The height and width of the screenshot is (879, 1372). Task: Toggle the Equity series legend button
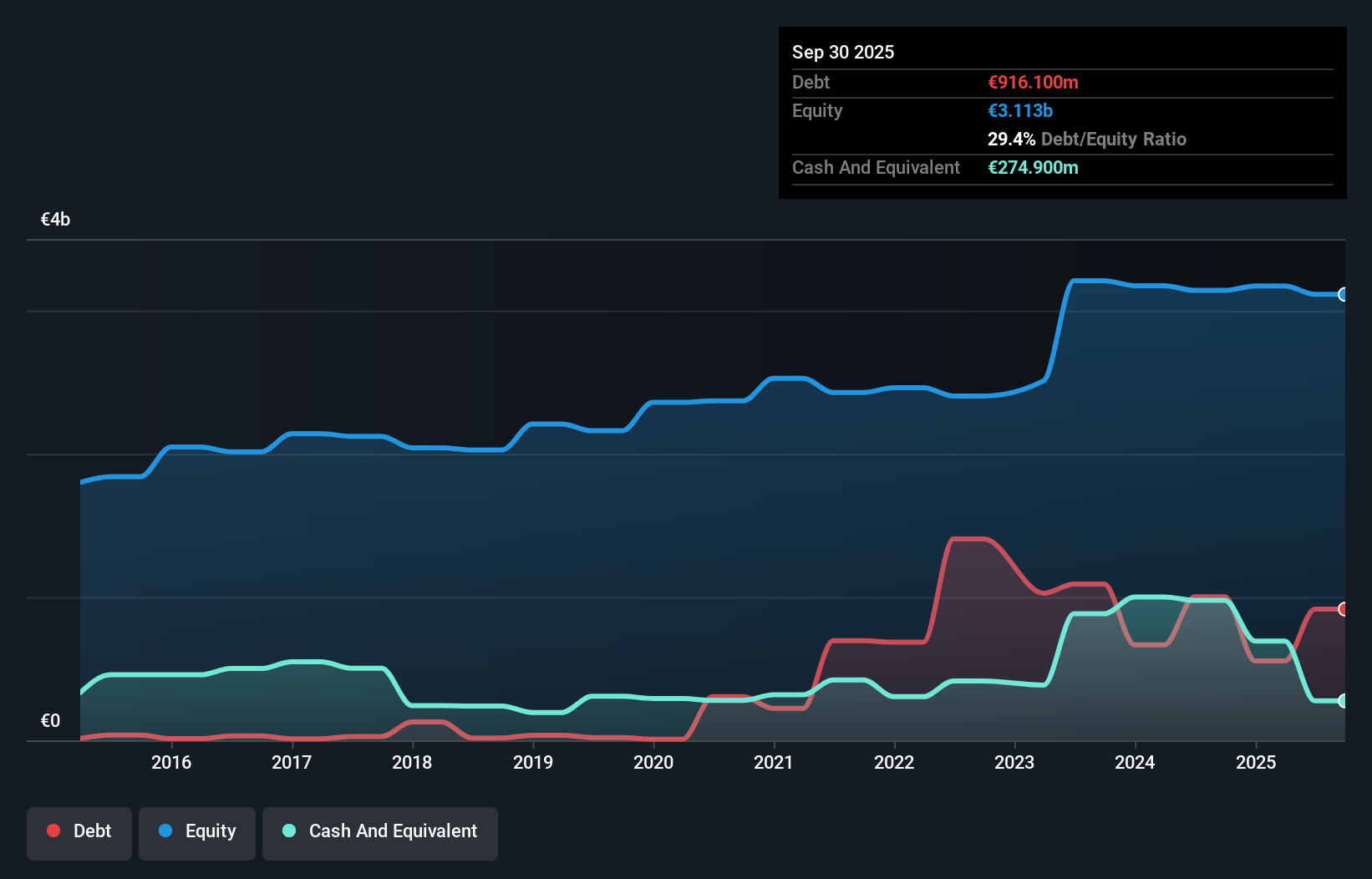point(197,833)
